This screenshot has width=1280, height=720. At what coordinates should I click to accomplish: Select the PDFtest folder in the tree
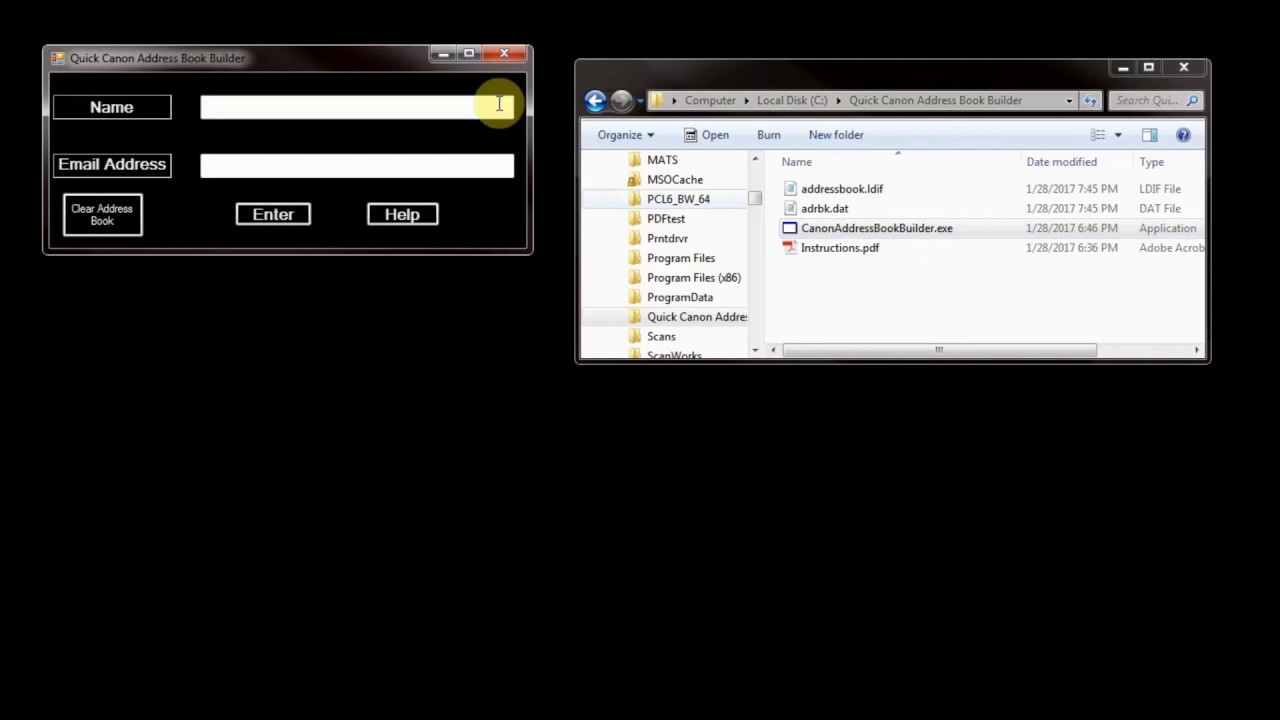[x=665, y=219]
